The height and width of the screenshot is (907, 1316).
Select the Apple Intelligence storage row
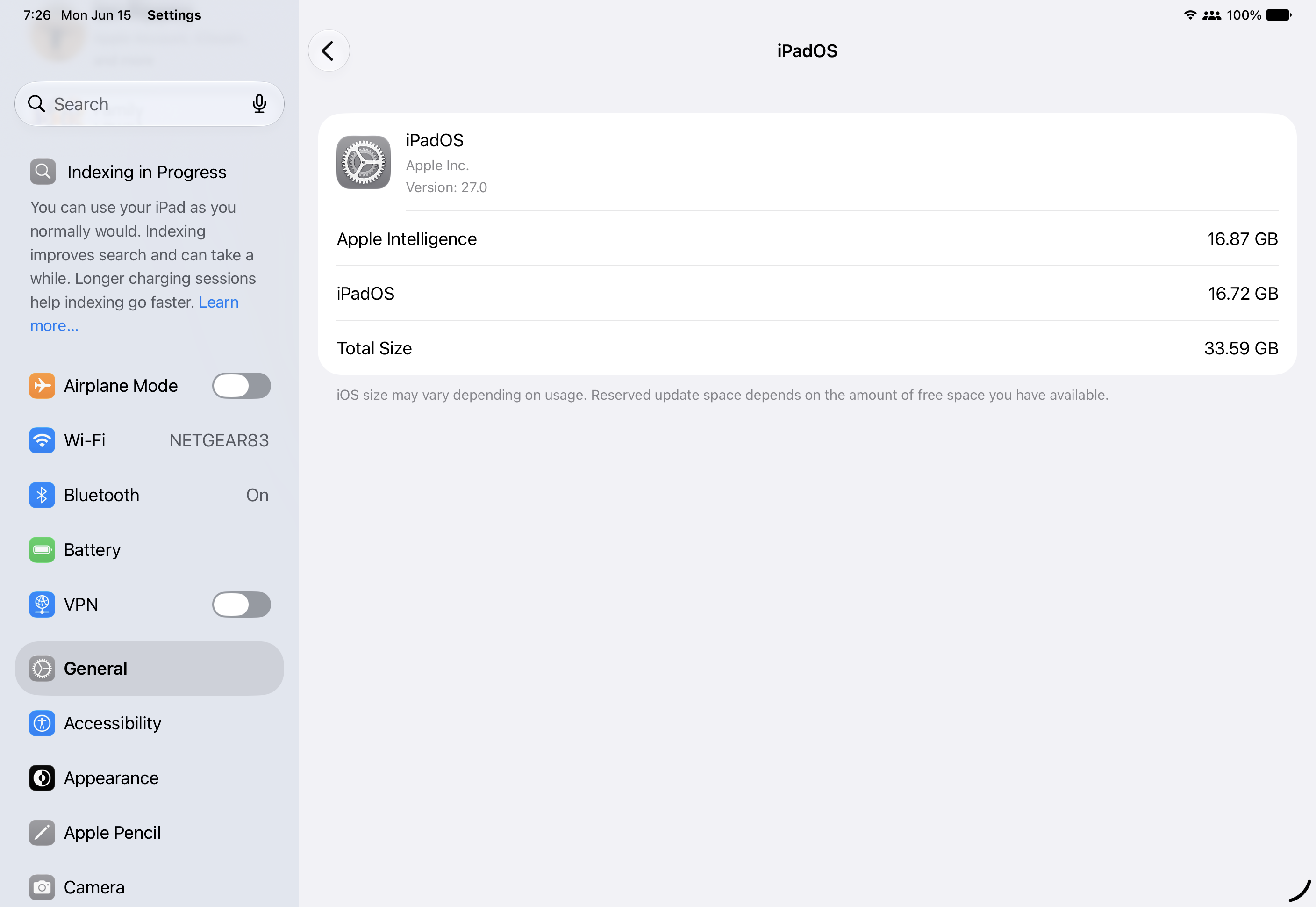coord(807,239)
